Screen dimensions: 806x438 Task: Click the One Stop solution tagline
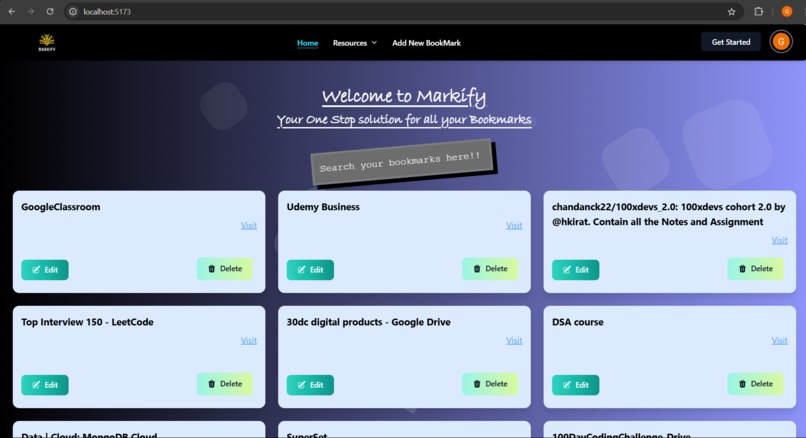point(404,120)
